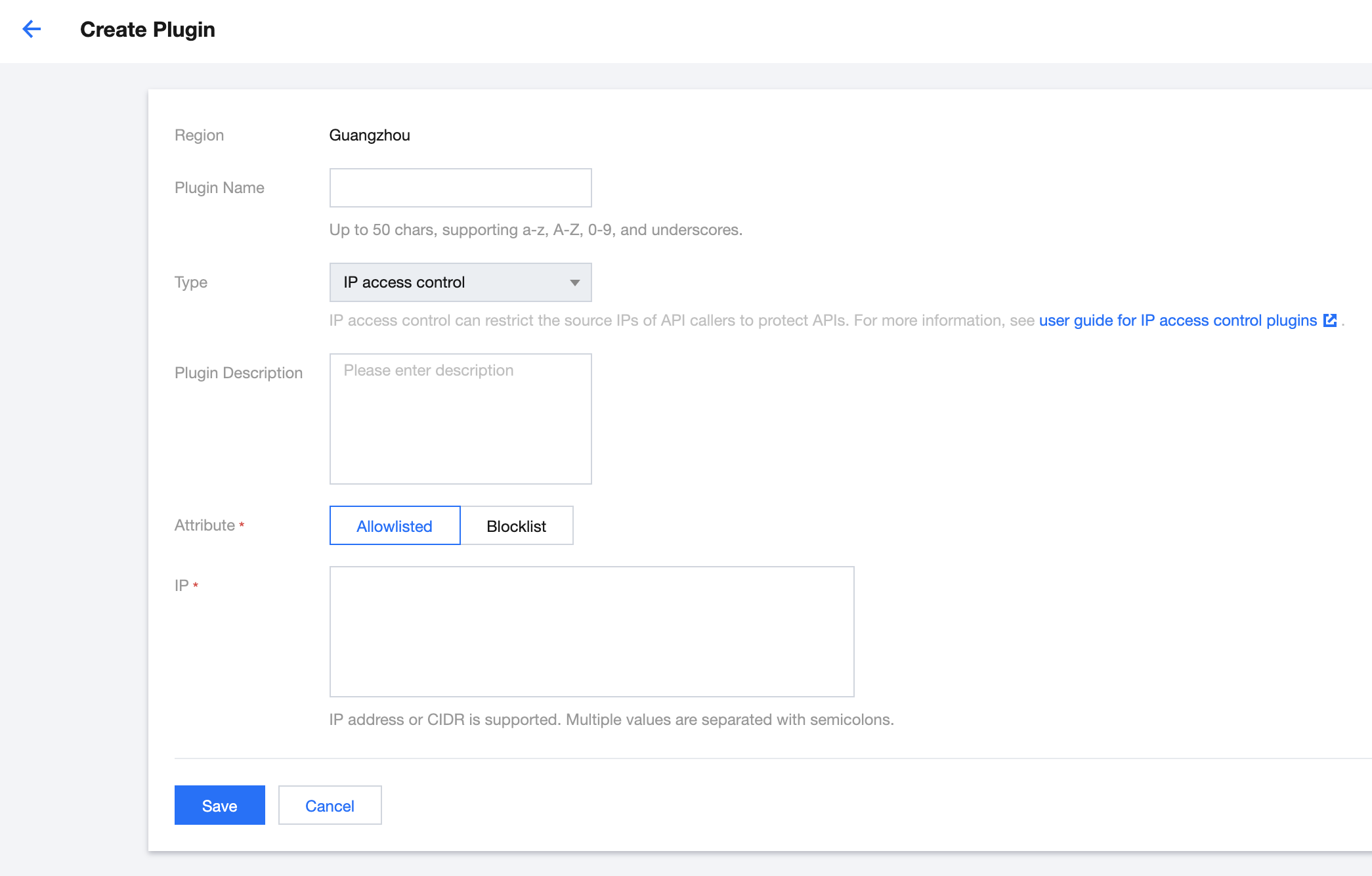This screenshot has width=1372, height=876.
Task: Open user guide for IP access control plugins
Action: [1178, 320]
